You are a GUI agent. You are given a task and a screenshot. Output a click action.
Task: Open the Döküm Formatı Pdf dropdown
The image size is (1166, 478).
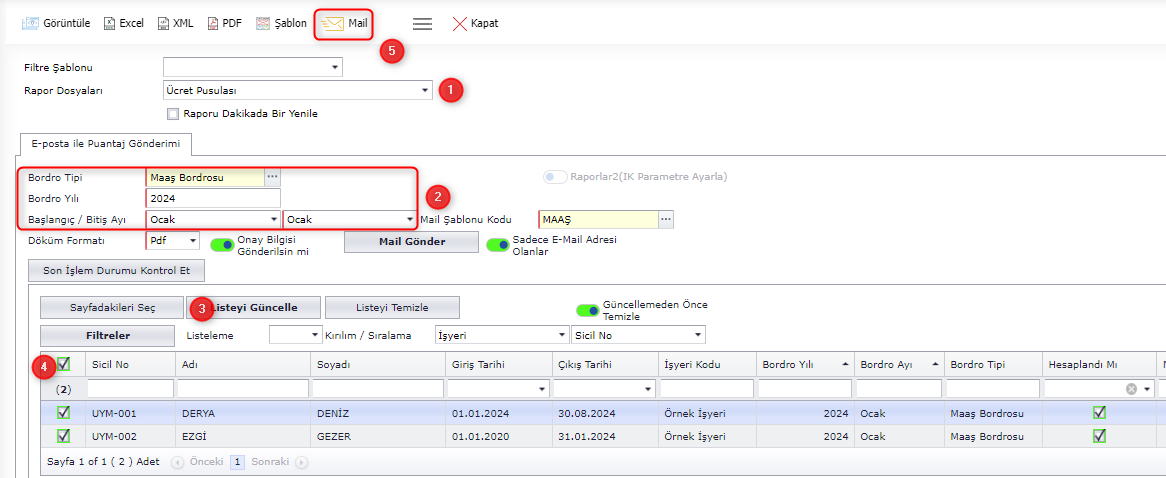click(192, 241)
